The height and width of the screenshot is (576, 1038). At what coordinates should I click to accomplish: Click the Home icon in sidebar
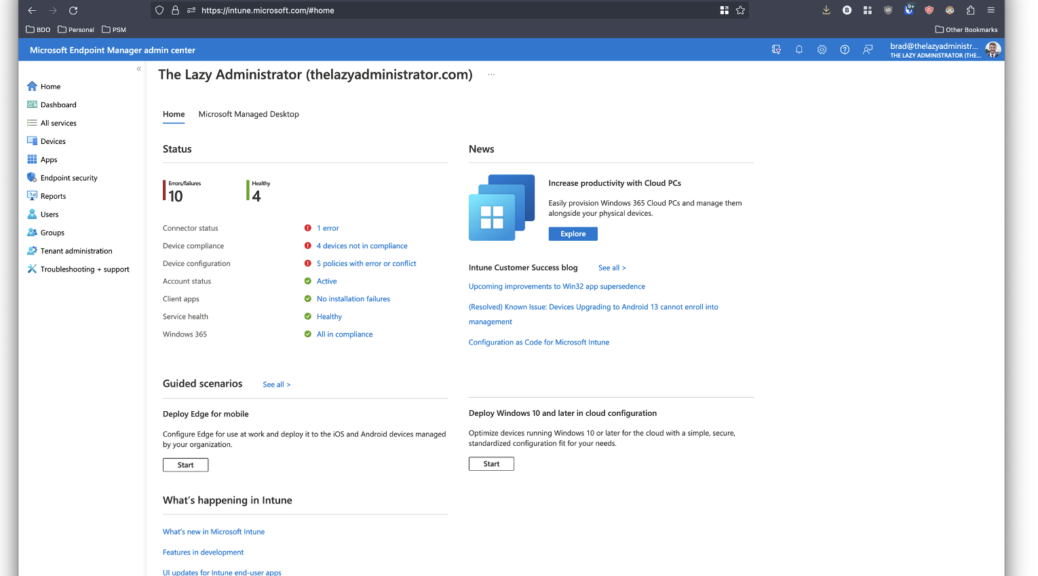point(32,86)
